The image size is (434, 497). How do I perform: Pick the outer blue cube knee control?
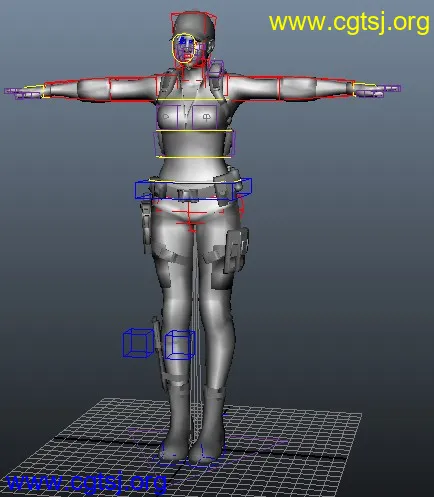138,343
